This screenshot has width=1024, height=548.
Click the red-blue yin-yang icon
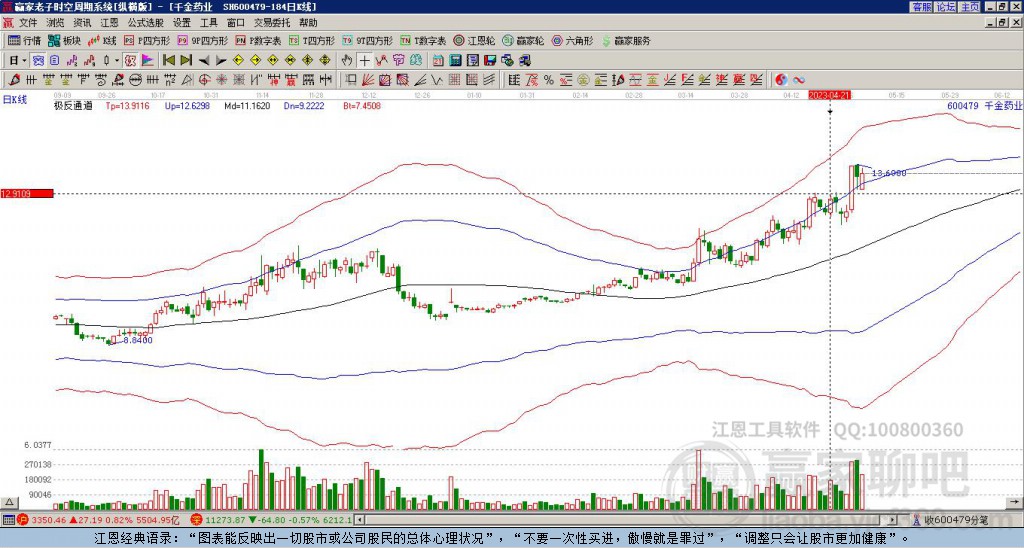coord(781,80)
